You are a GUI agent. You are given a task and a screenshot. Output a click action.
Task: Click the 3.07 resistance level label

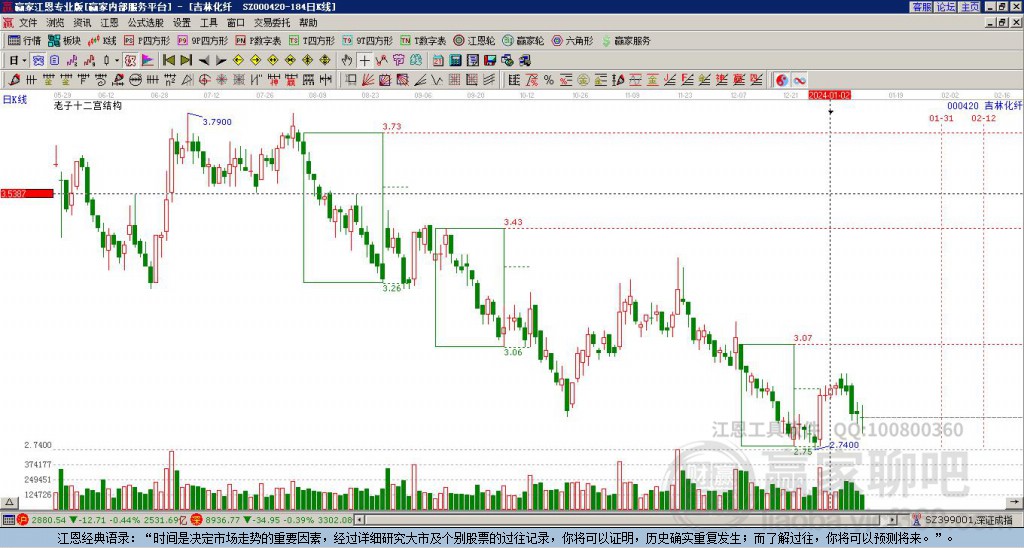tap(803, 338)
